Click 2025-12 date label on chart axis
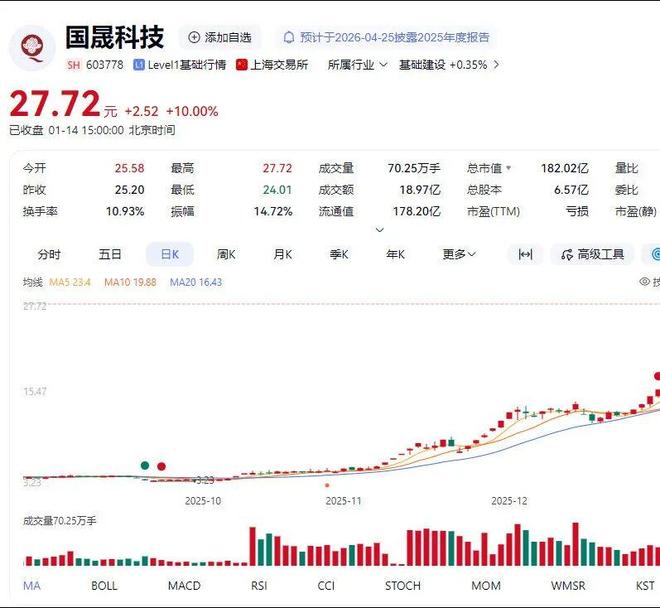 [509, 501]
